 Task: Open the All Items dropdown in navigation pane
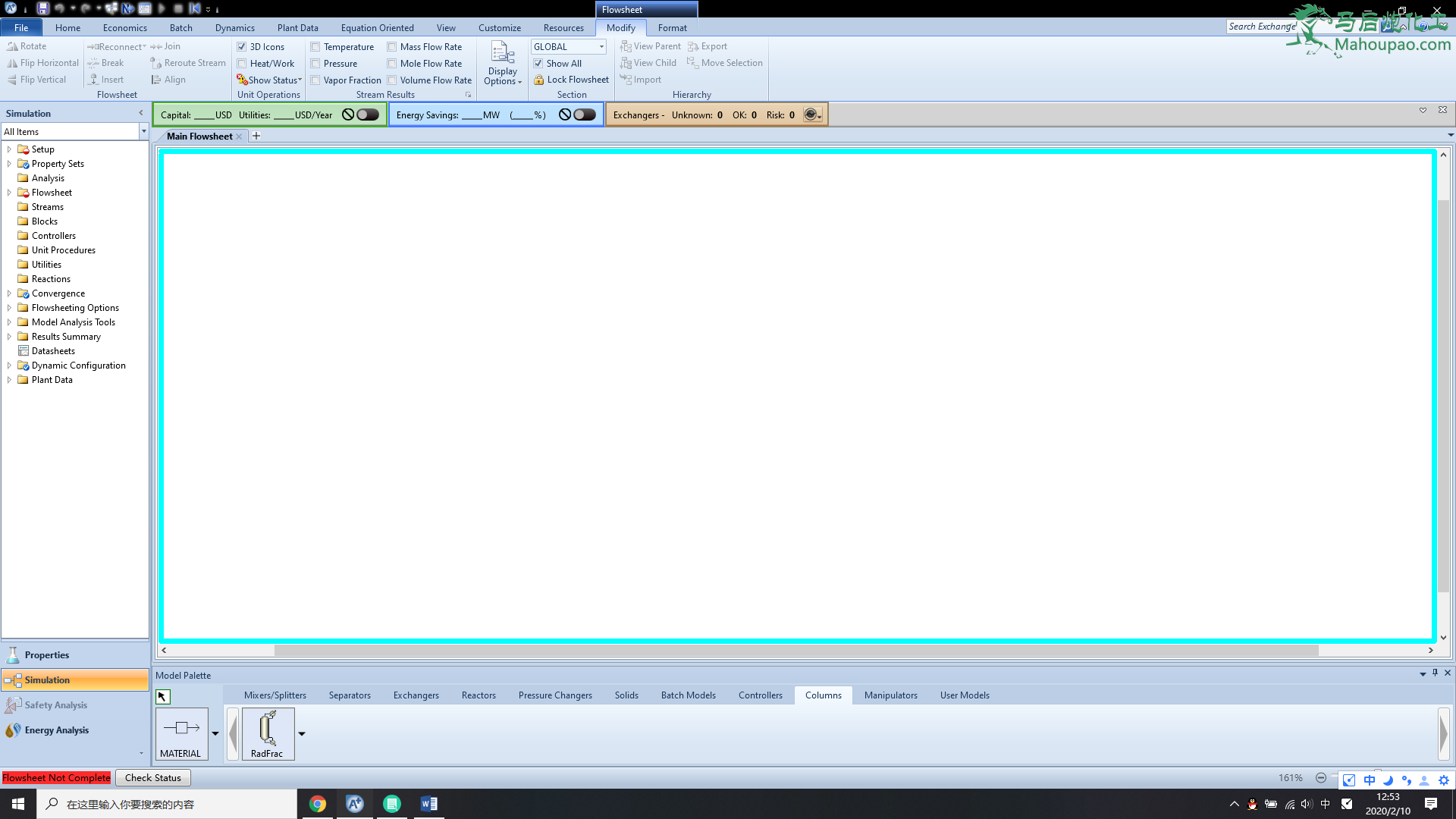pos(143,132)
